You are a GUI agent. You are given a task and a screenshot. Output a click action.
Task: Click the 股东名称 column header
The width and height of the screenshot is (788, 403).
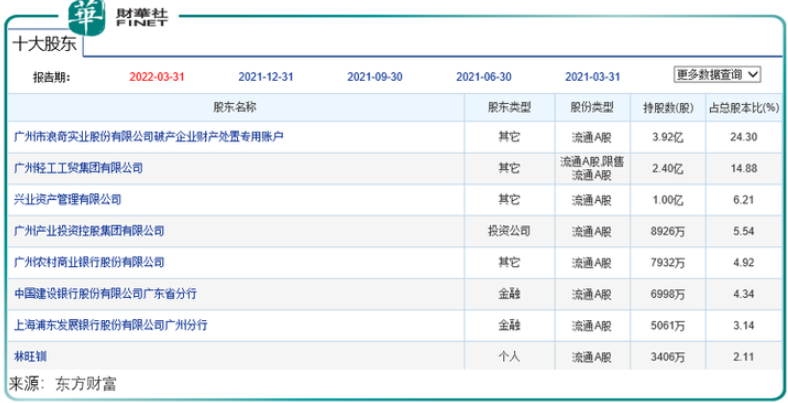coord(235,107)
